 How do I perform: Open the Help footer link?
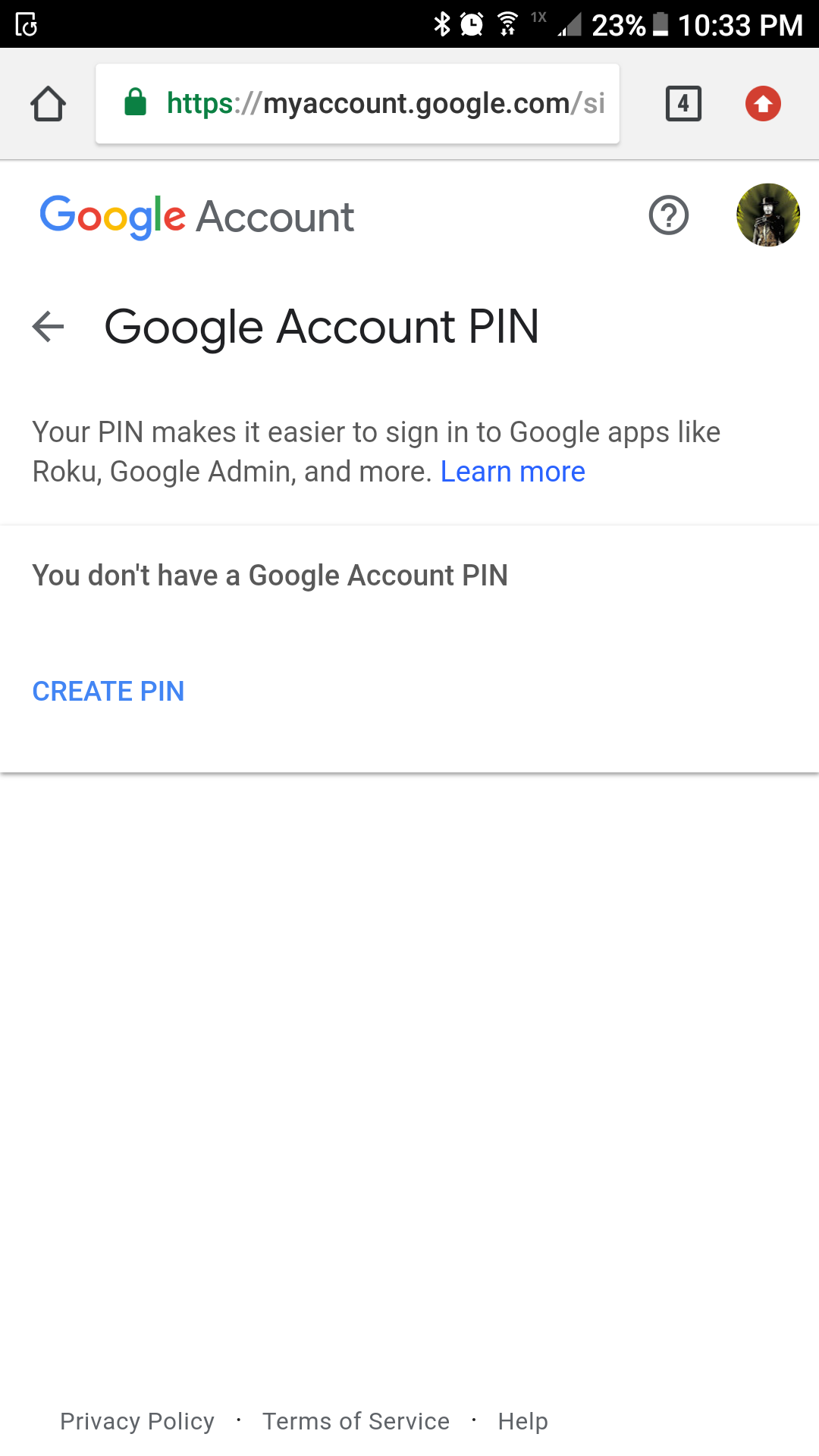pyautogui.click(x=522, y=1421)
